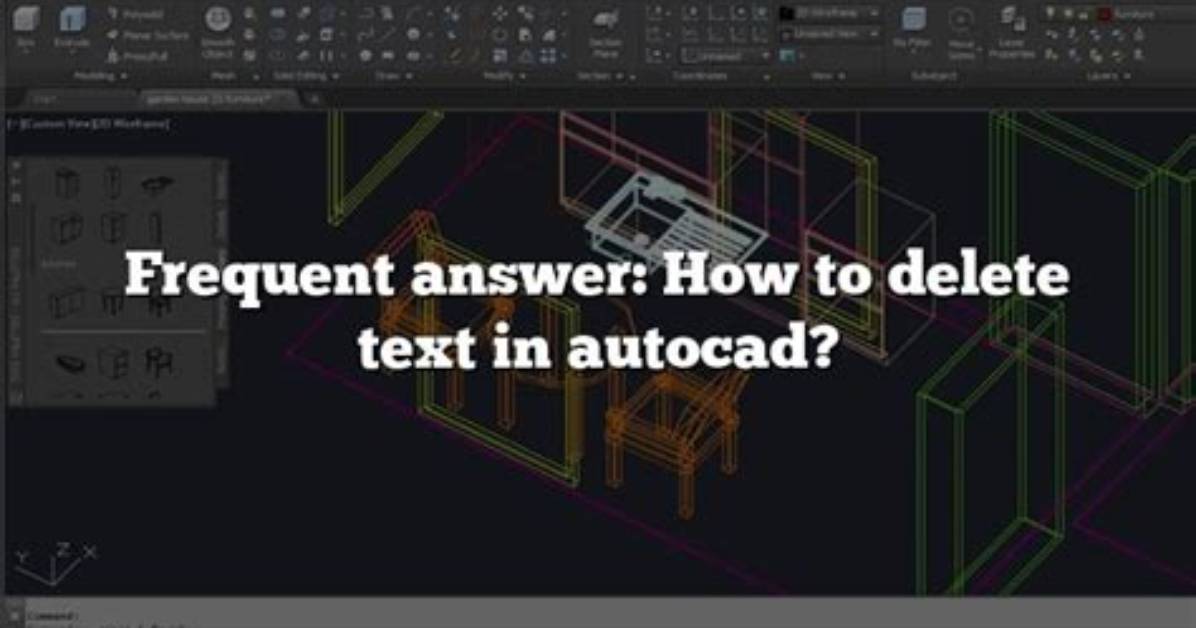Open the Unsaved View dropdown

(831, 34)
